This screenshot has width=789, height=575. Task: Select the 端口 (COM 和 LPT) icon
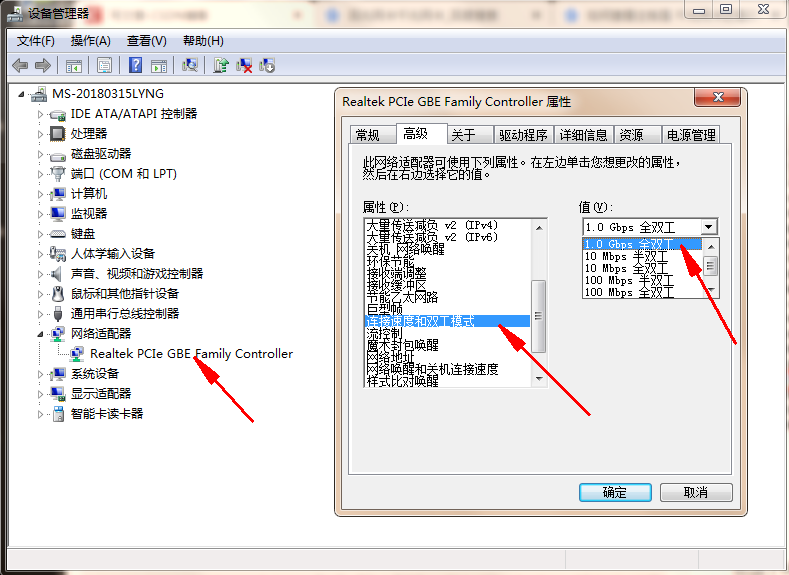click(58, 174)
